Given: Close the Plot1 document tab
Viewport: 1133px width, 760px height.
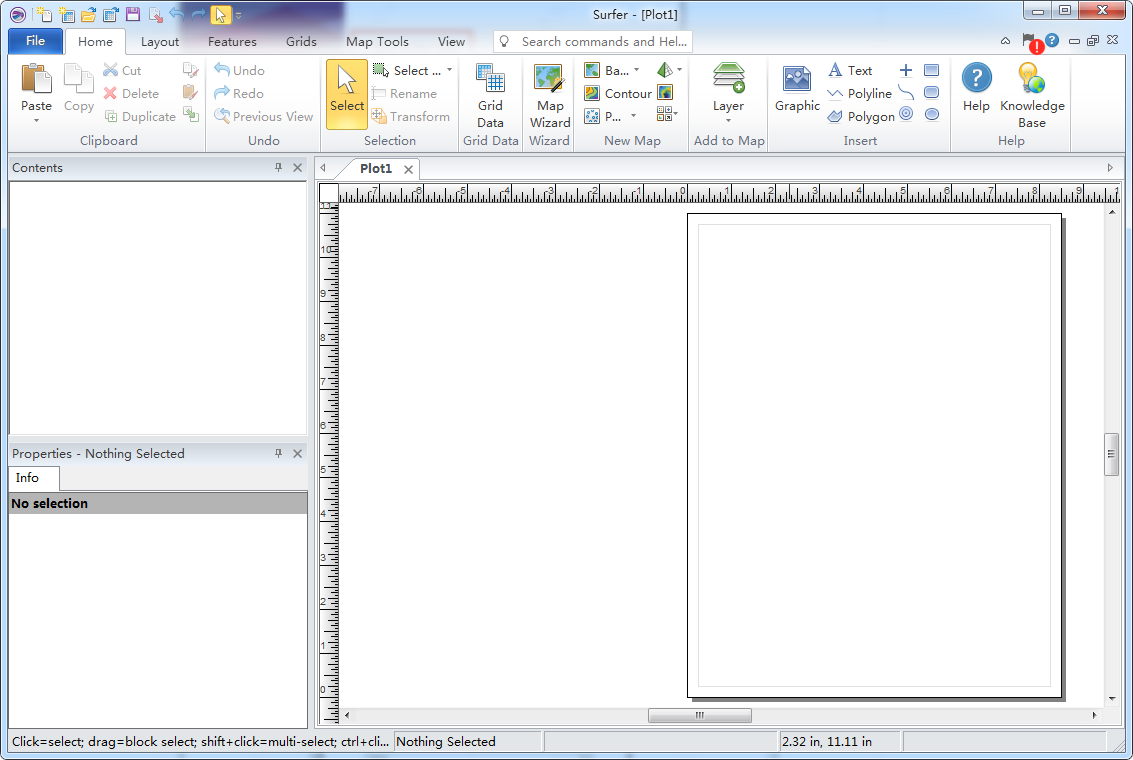Looking at the screenshot, I should pos(408,169).
